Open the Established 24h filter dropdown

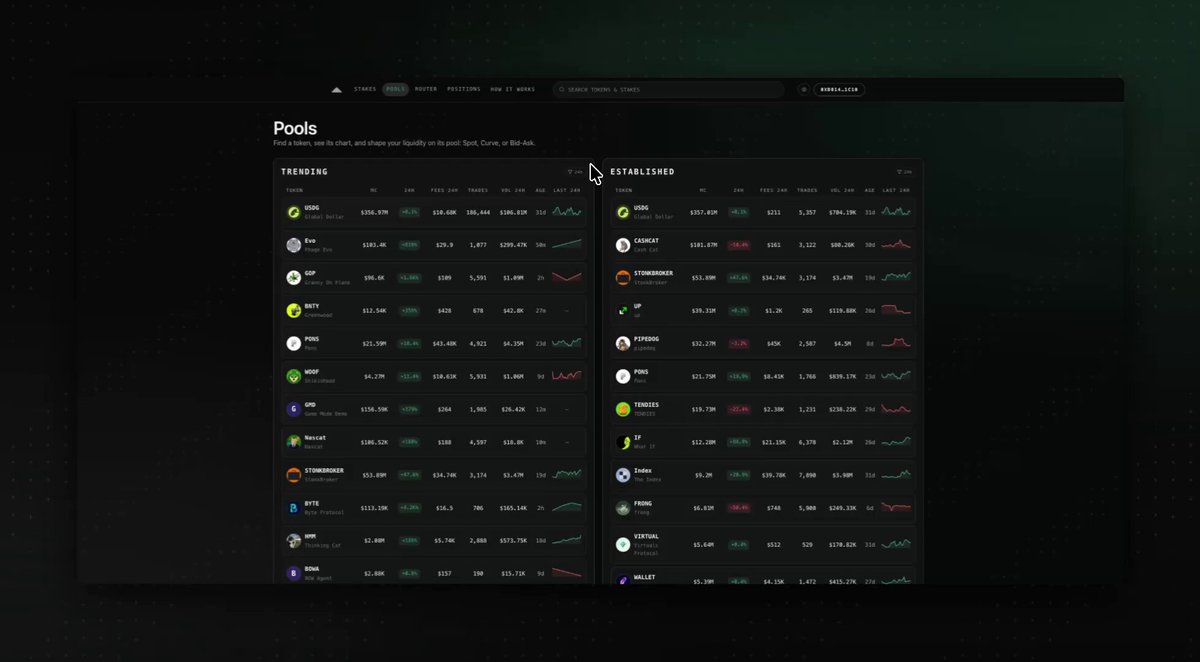click(x=904, y=172)
